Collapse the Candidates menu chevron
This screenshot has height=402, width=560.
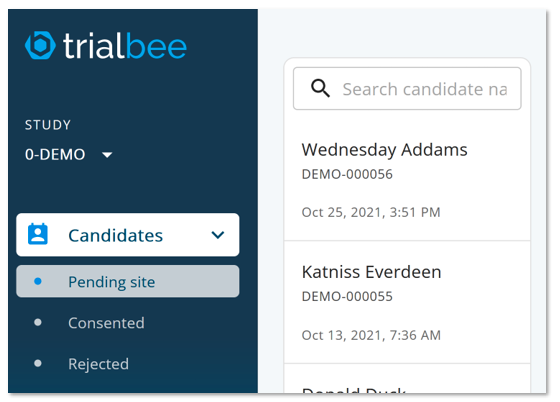pyautogui.click(x=218, y=235)
